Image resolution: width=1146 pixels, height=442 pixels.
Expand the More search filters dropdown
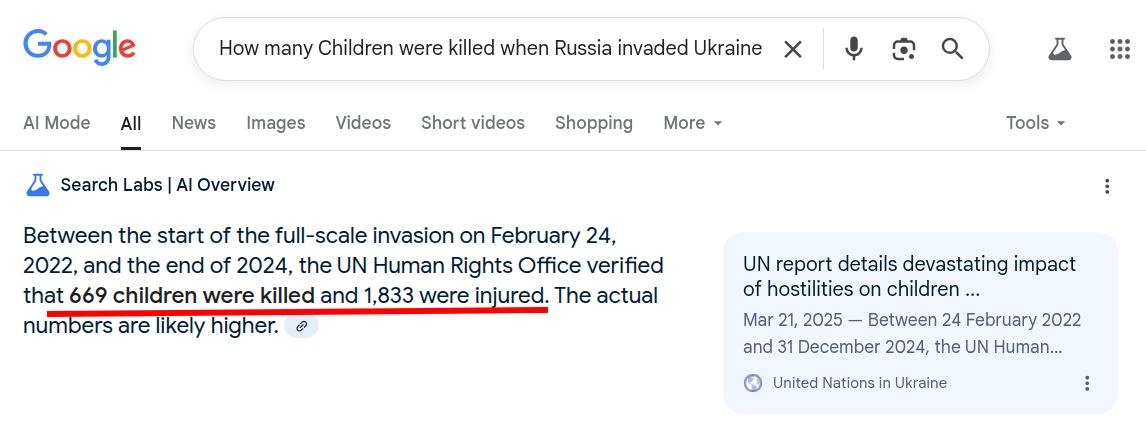[x=692, y=123]
